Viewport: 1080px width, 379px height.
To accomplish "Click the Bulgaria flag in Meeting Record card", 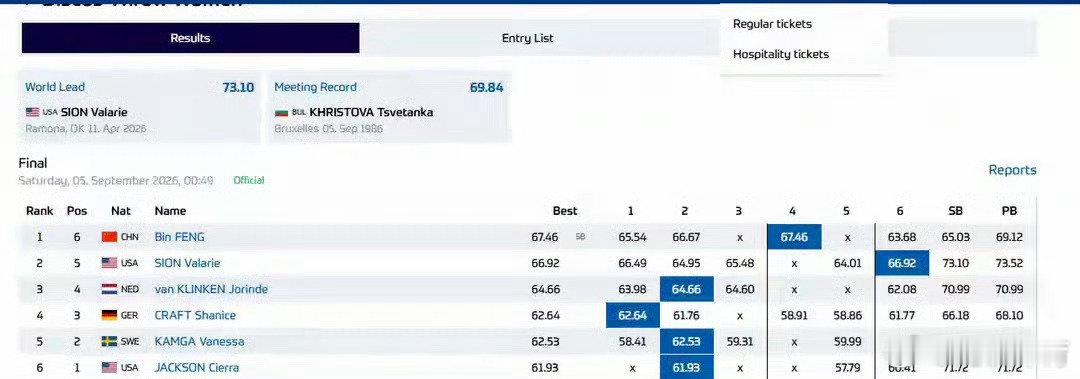I will tap(281, 112).
